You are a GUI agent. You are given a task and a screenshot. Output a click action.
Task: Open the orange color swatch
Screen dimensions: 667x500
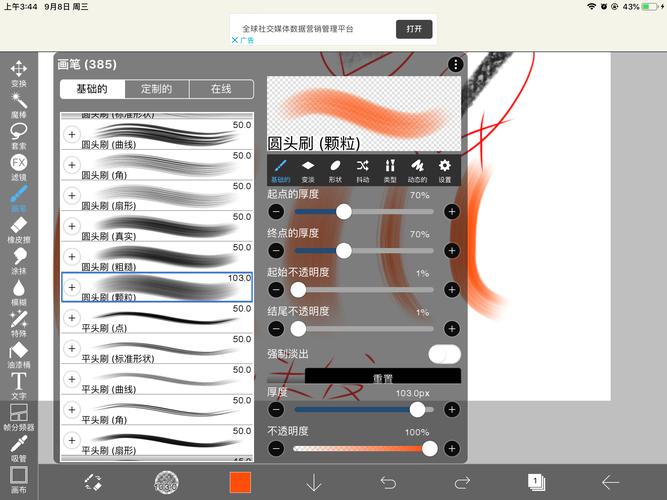pyautogui.click(x=240, y=482)
